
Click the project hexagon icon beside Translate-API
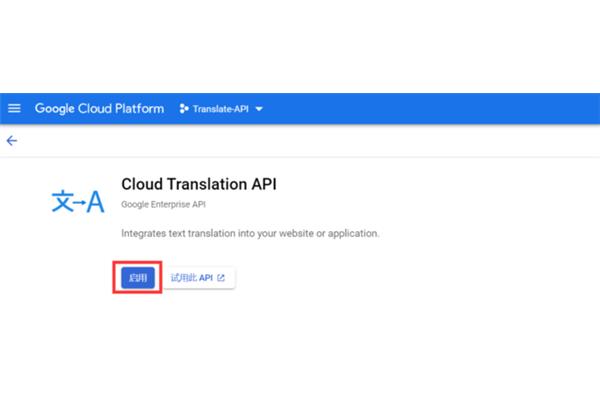184,109
